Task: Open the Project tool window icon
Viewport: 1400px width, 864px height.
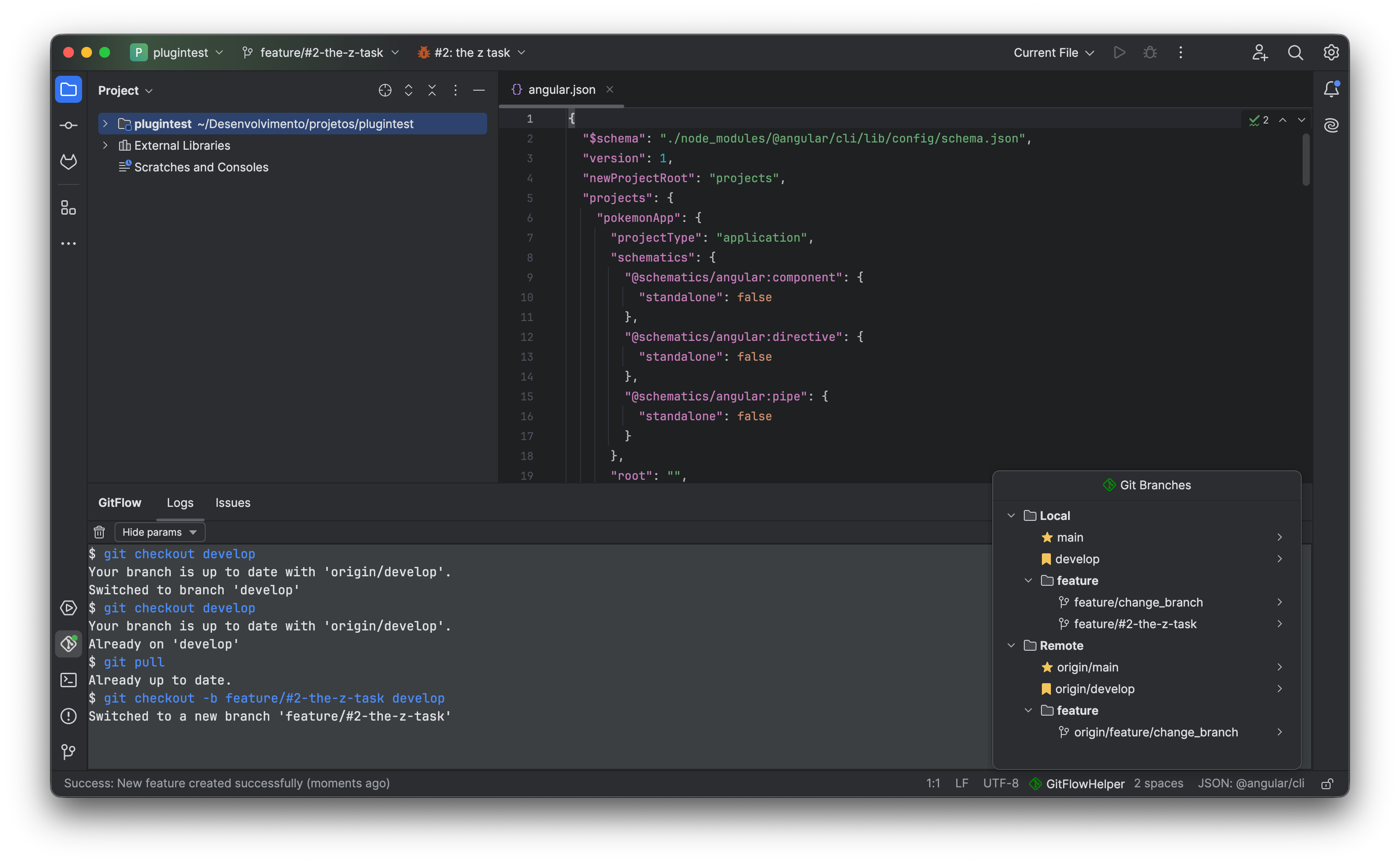Action: [x=69, y=90]
